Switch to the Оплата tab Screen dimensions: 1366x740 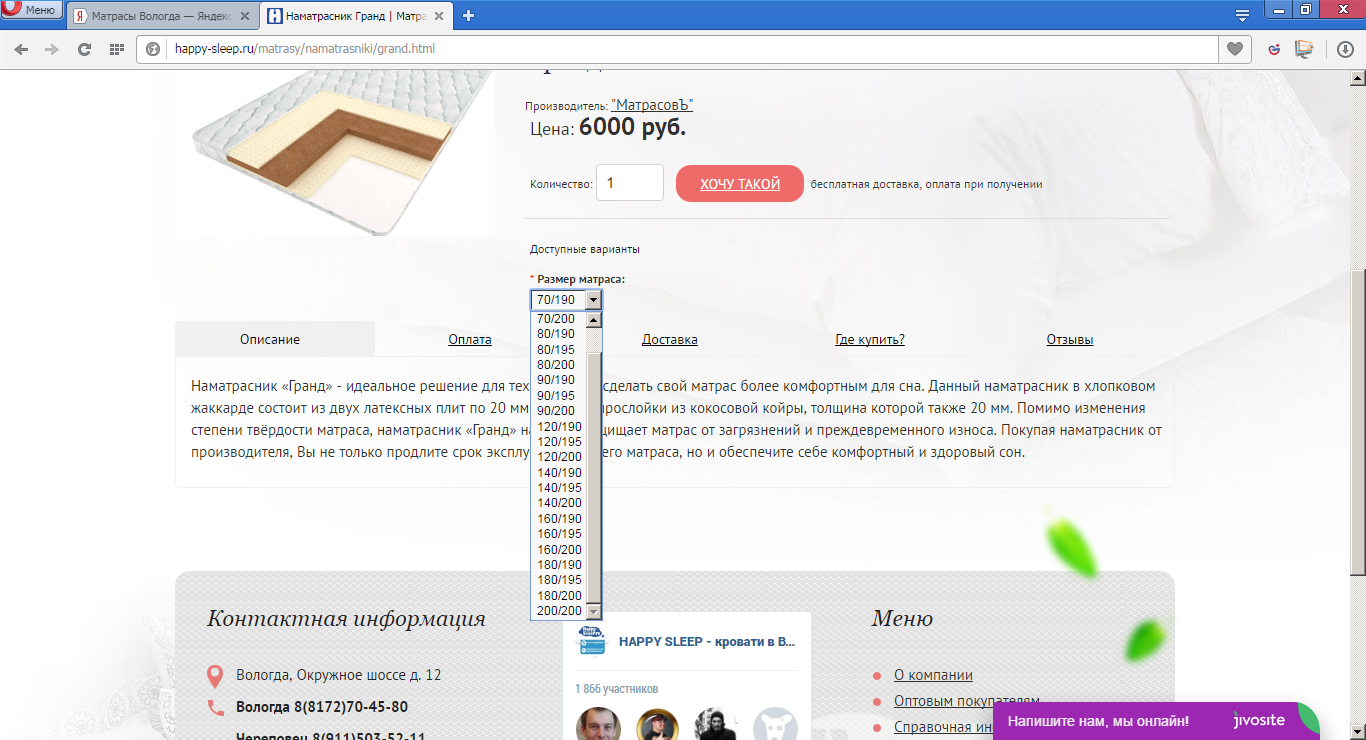click(x=470, y=340)
